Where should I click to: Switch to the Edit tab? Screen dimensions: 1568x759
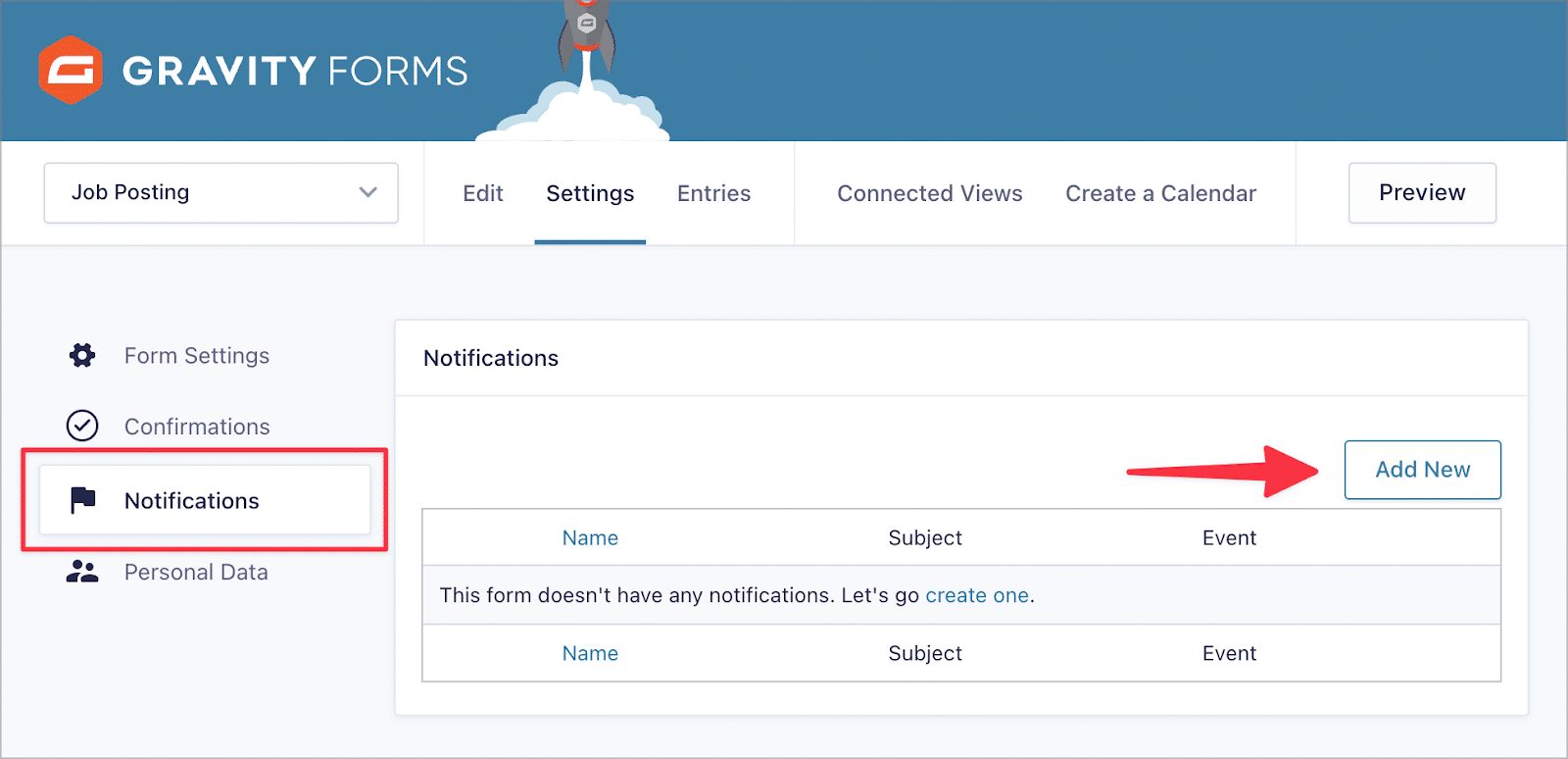pyautogui.click(x=482, y=193)
